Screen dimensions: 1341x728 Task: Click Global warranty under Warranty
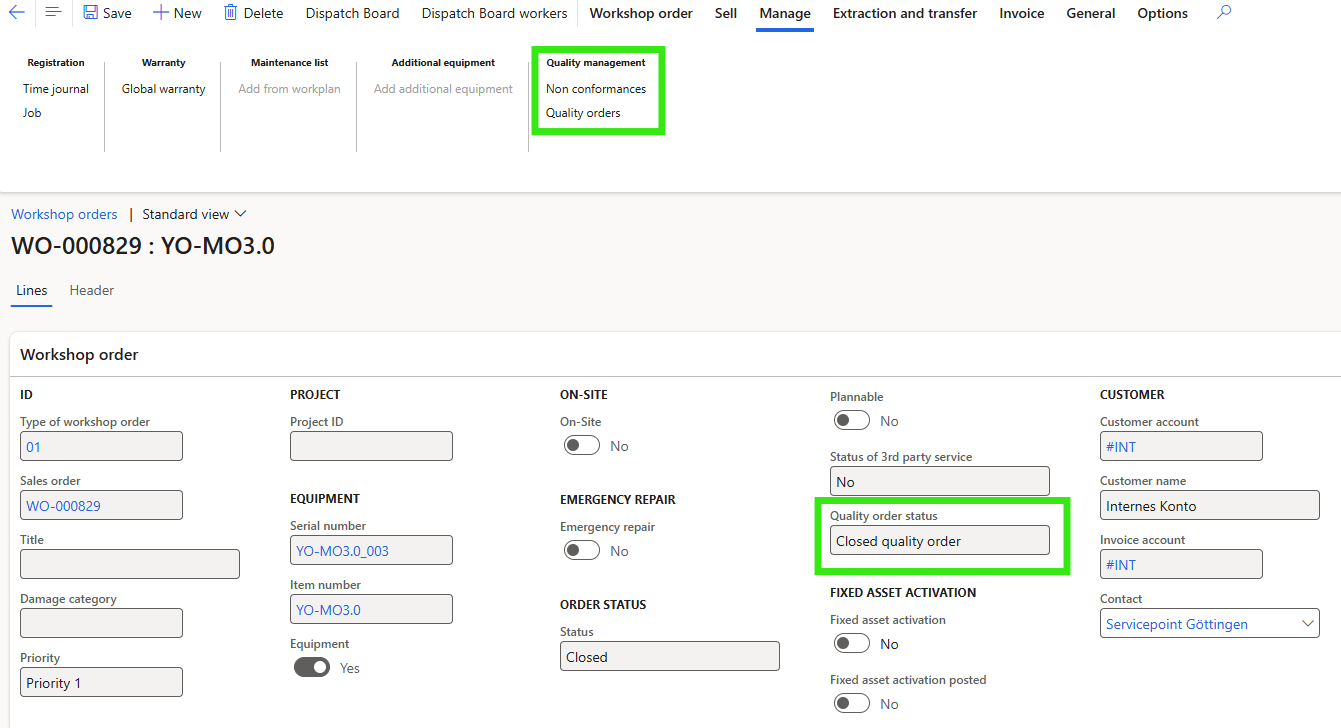point(162,88)
